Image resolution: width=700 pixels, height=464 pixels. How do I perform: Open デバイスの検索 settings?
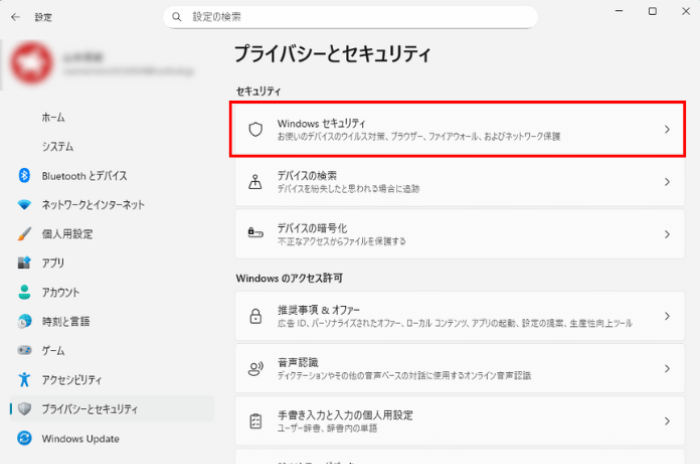click(x=460, y=182)
